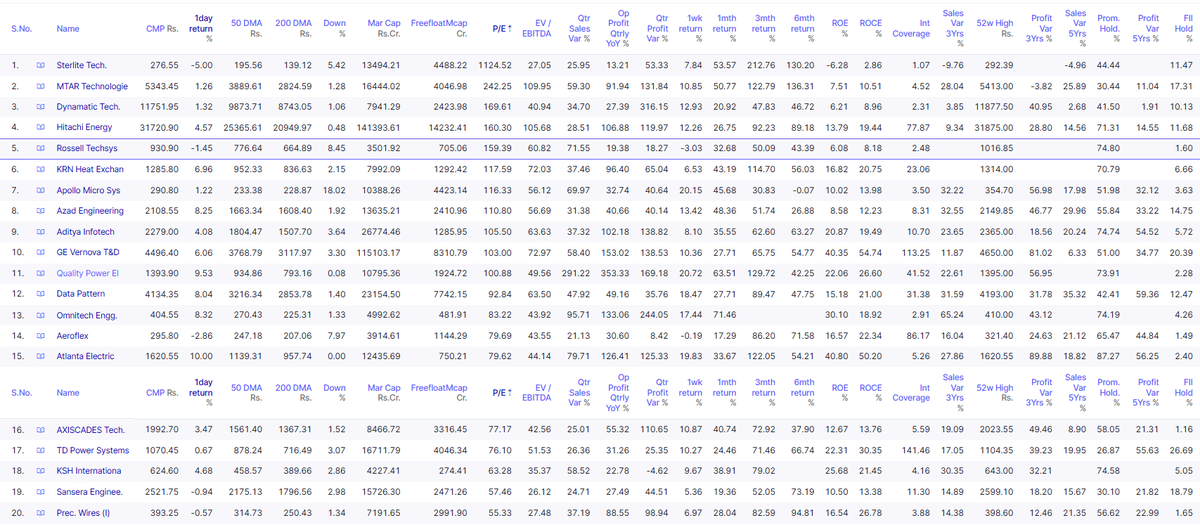
Task: Sort by P/E in header above Sterlite Tech.
Action: point(500,29)
